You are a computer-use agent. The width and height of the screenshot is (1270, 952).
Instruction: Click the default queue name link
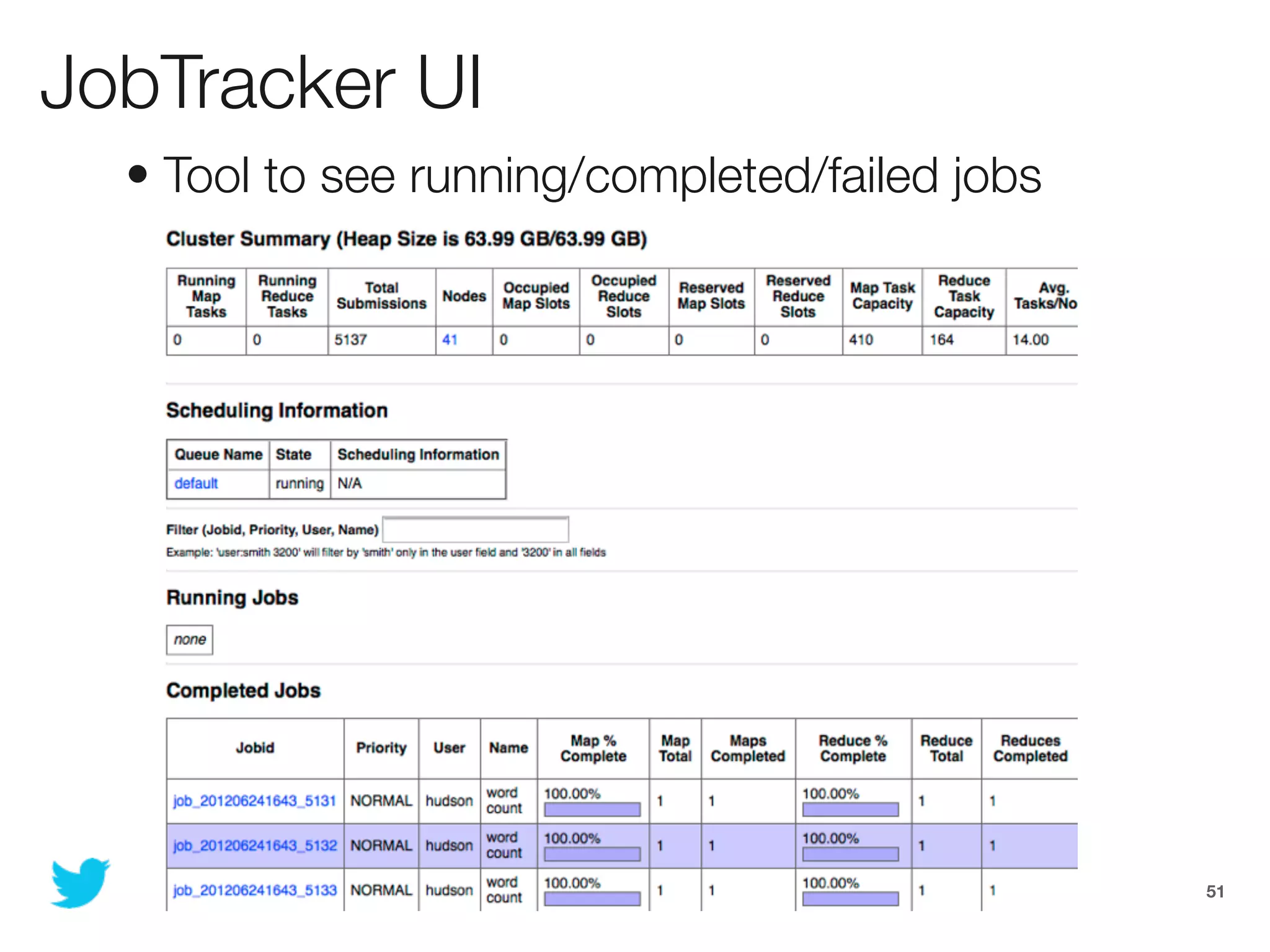click(196, 483)
